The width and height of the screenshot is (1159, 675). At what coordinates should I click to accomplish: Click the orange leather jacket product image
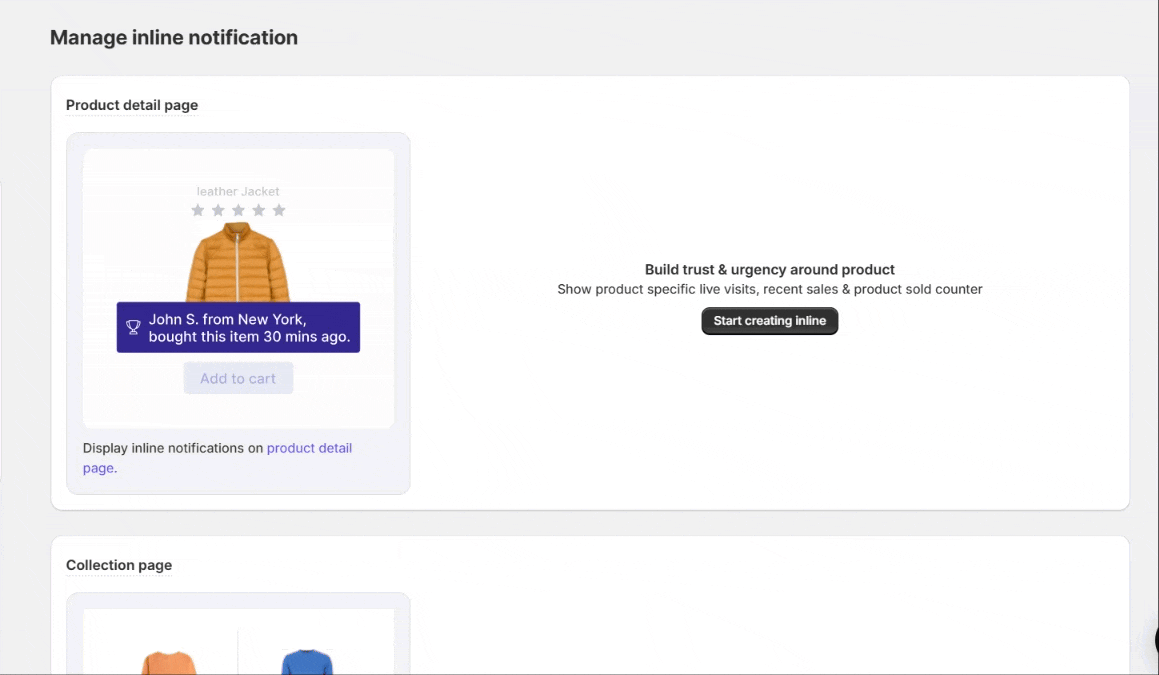click(238, 262)
